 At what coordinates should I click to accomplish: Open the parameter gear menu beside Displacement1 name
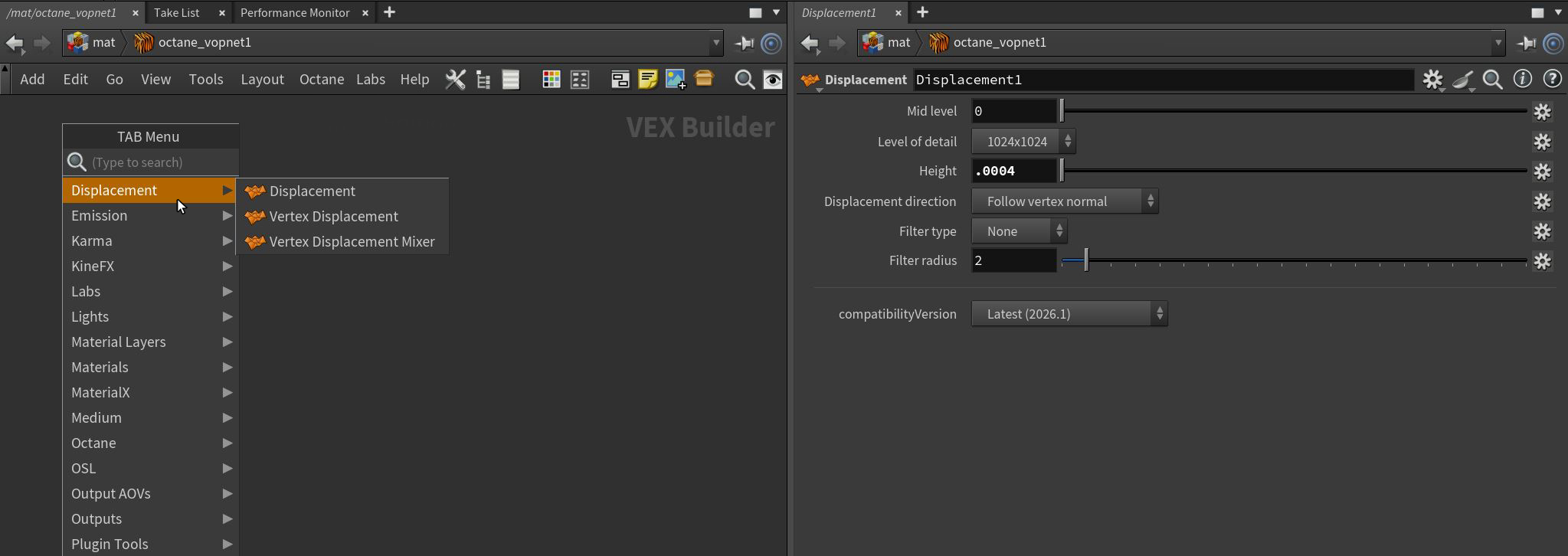(1432, 80)
